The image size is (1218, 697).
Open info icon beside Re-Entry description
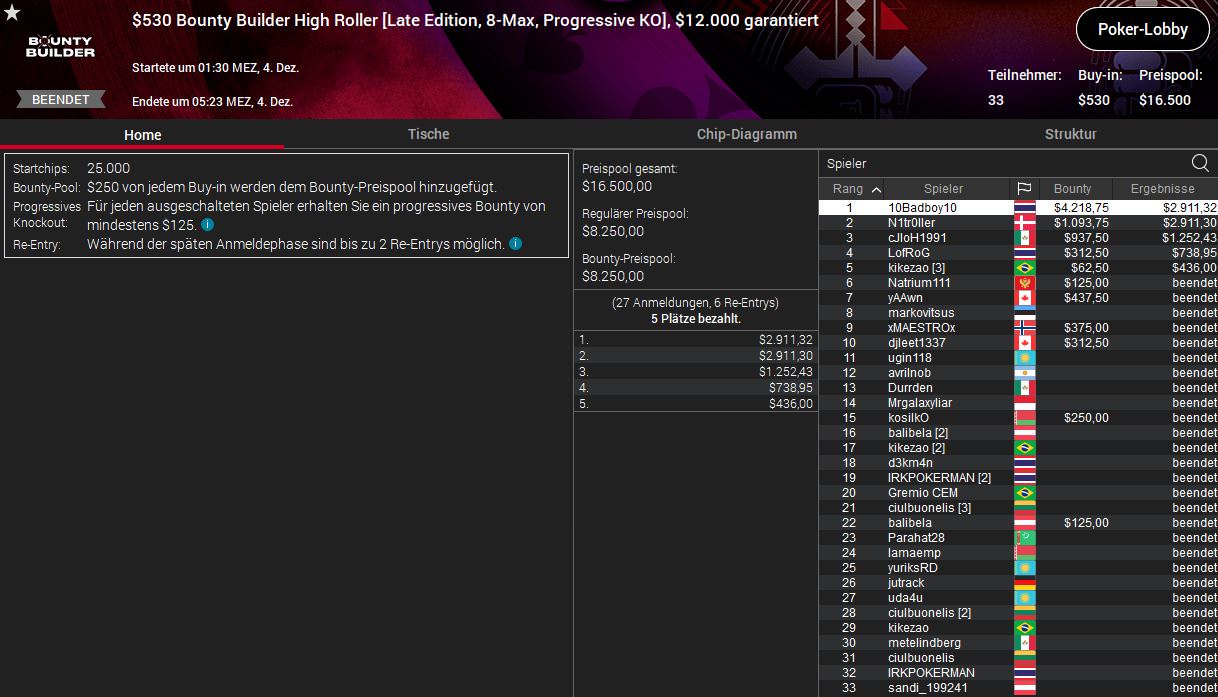tap(515, 244)
